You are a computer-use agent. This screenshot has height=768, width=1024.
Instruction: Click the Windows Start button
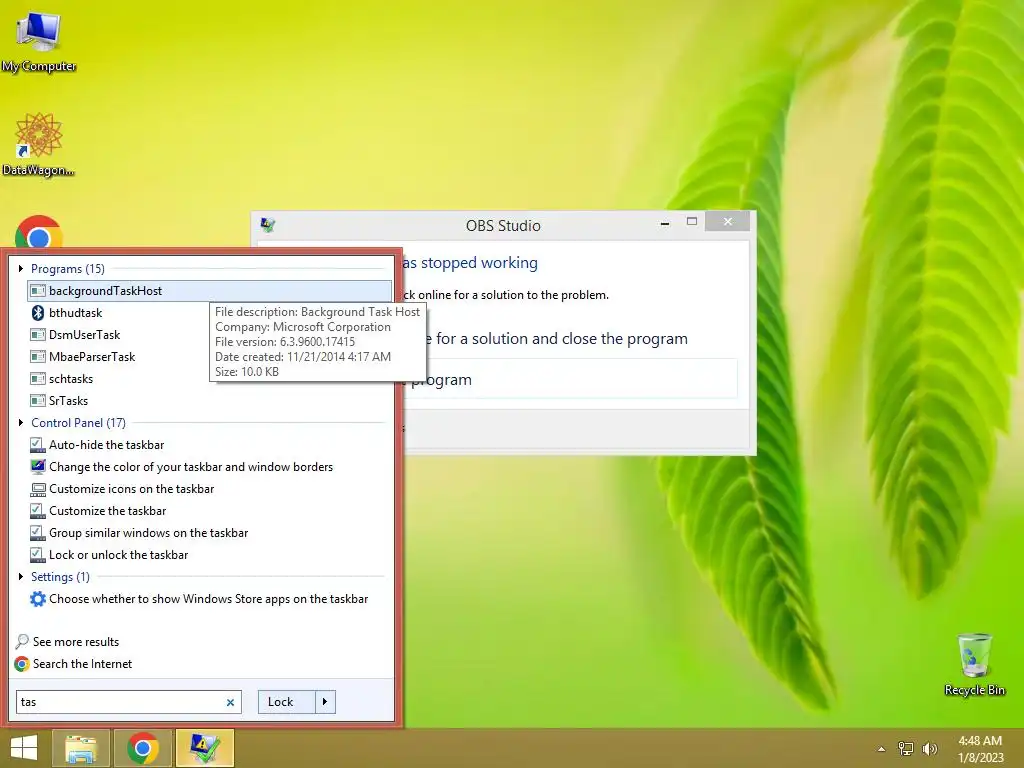pyautogui.click(x=24, y=748)
